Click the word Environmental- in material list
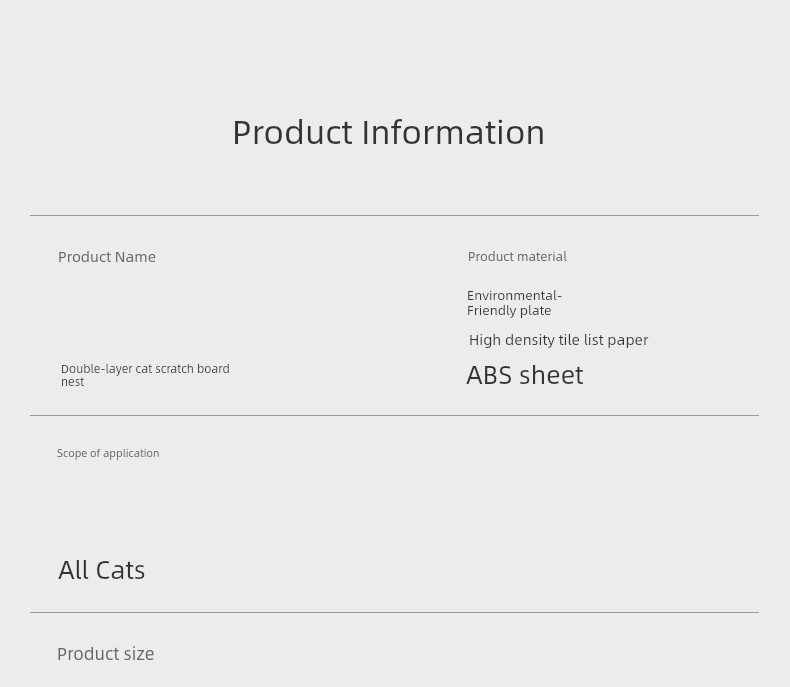The width and height of the screenshot is (790, 687). click(x=514, y=295)
